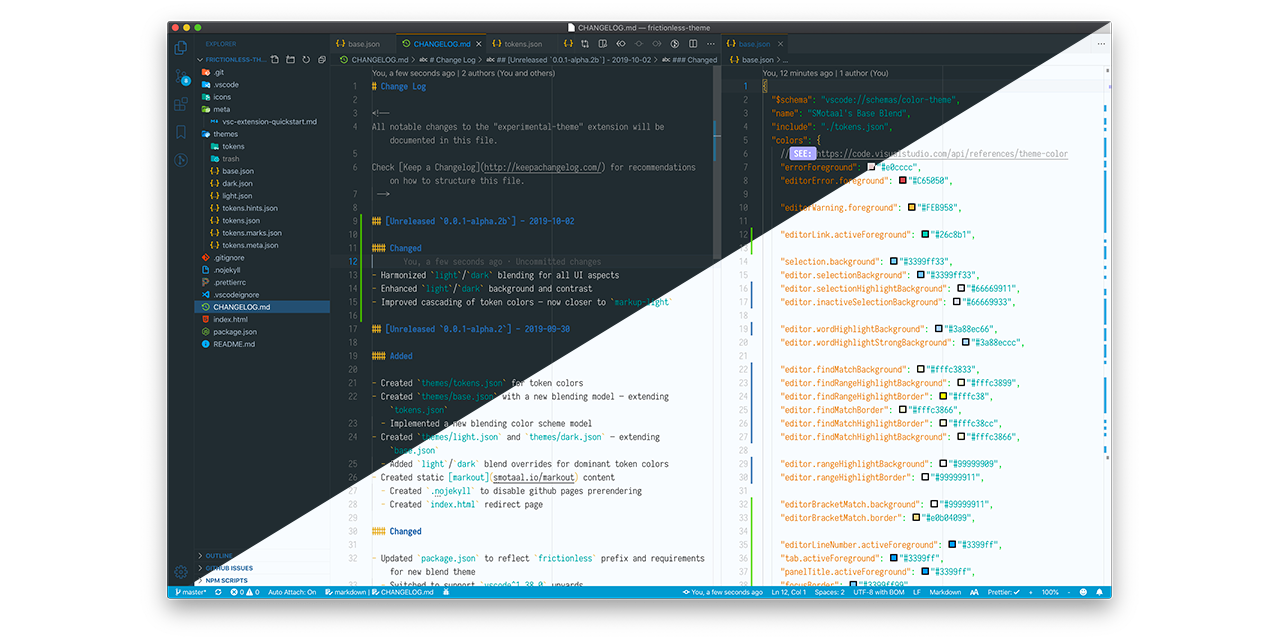Click '# Change Log' breadcrumb segment
The height and width of the screenshot is (640, 1280).
coord(449,60)
